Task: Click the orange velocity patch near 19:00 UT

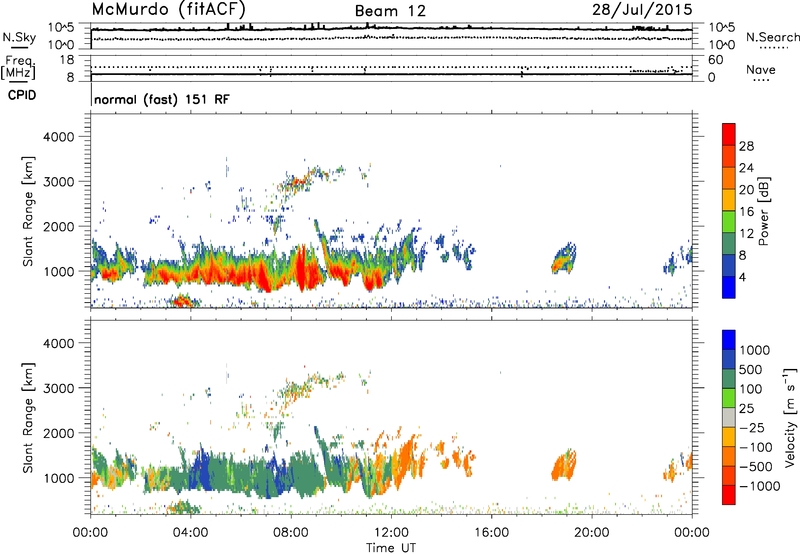Action: coord(563,465)
